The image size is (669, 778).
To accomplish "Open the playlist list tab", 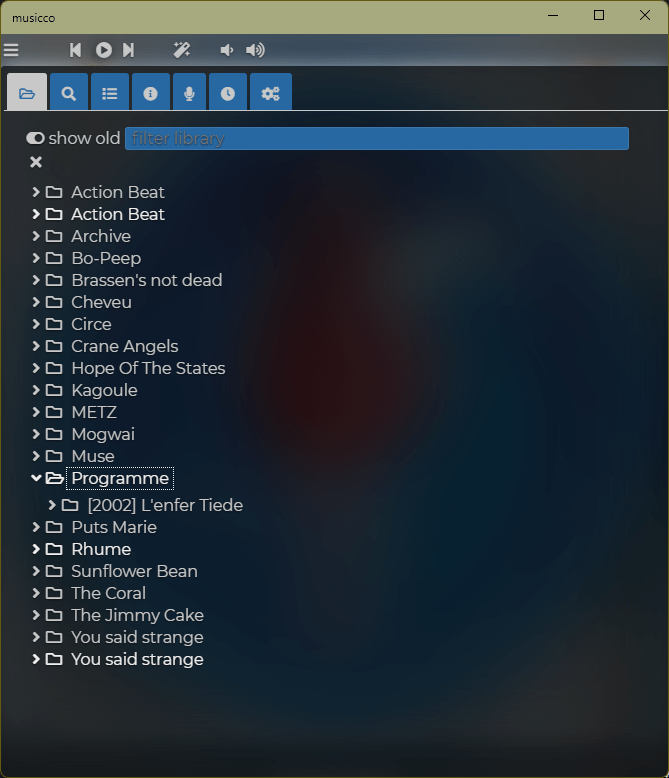I will (110, 92).
